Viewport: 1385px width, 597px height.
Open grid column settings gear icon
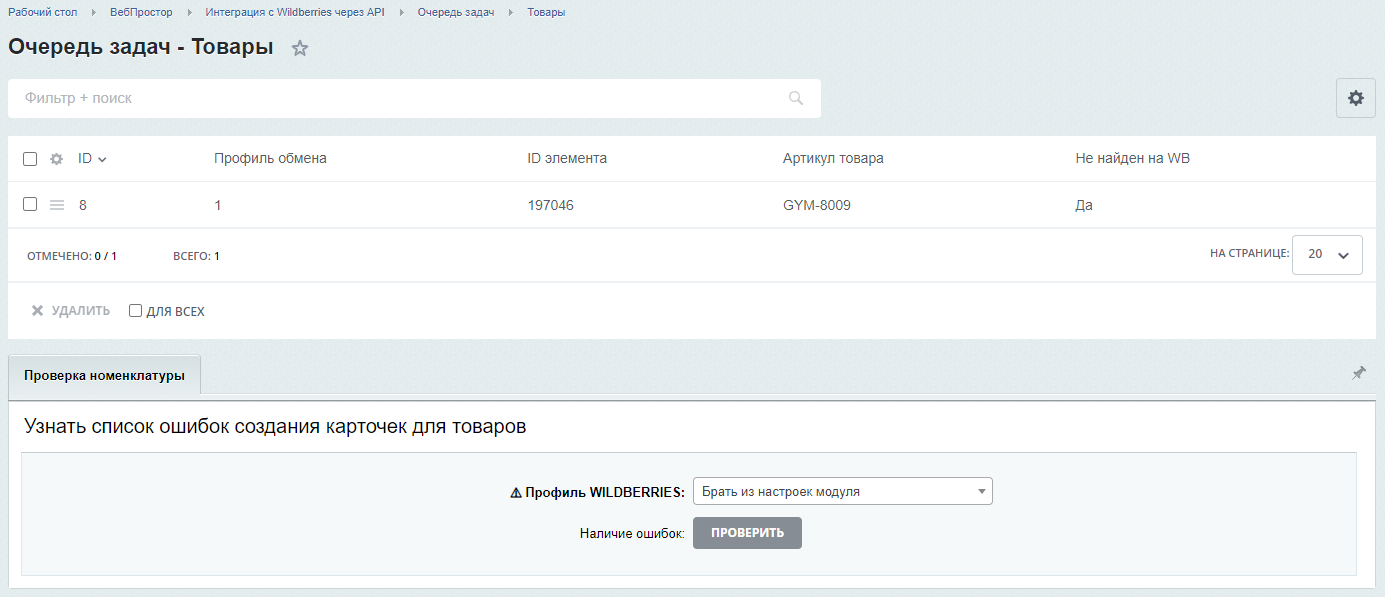(57, 159)
